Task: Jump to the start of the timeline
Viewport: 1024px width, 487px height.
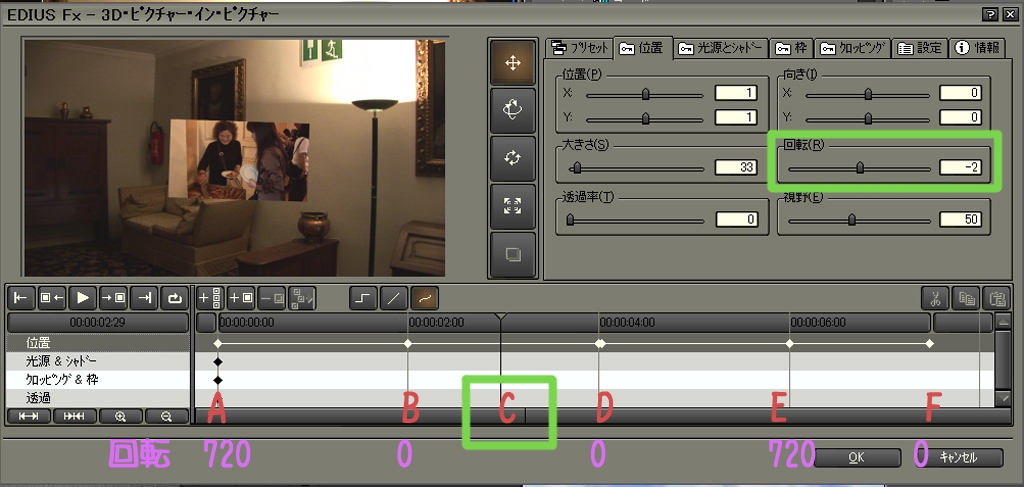Action: (x=20, y=298)
